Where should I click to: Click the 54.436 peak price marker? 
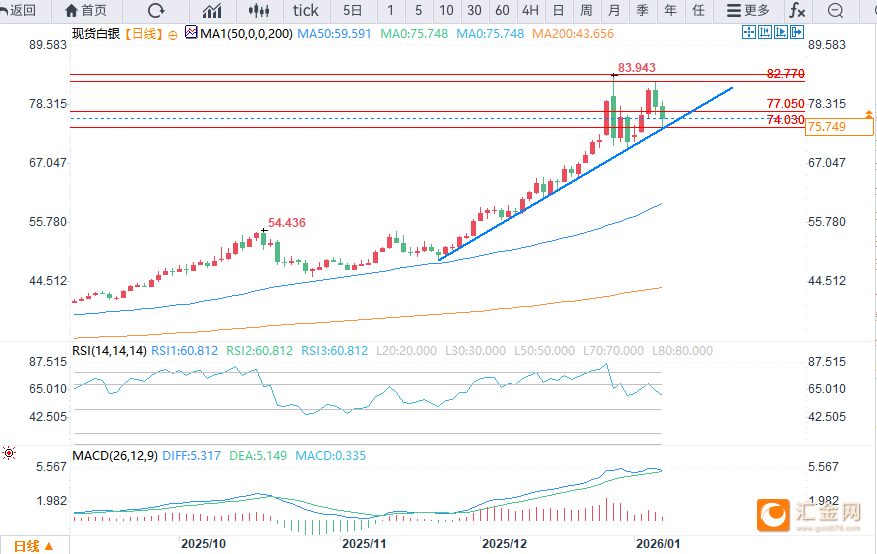287,222
